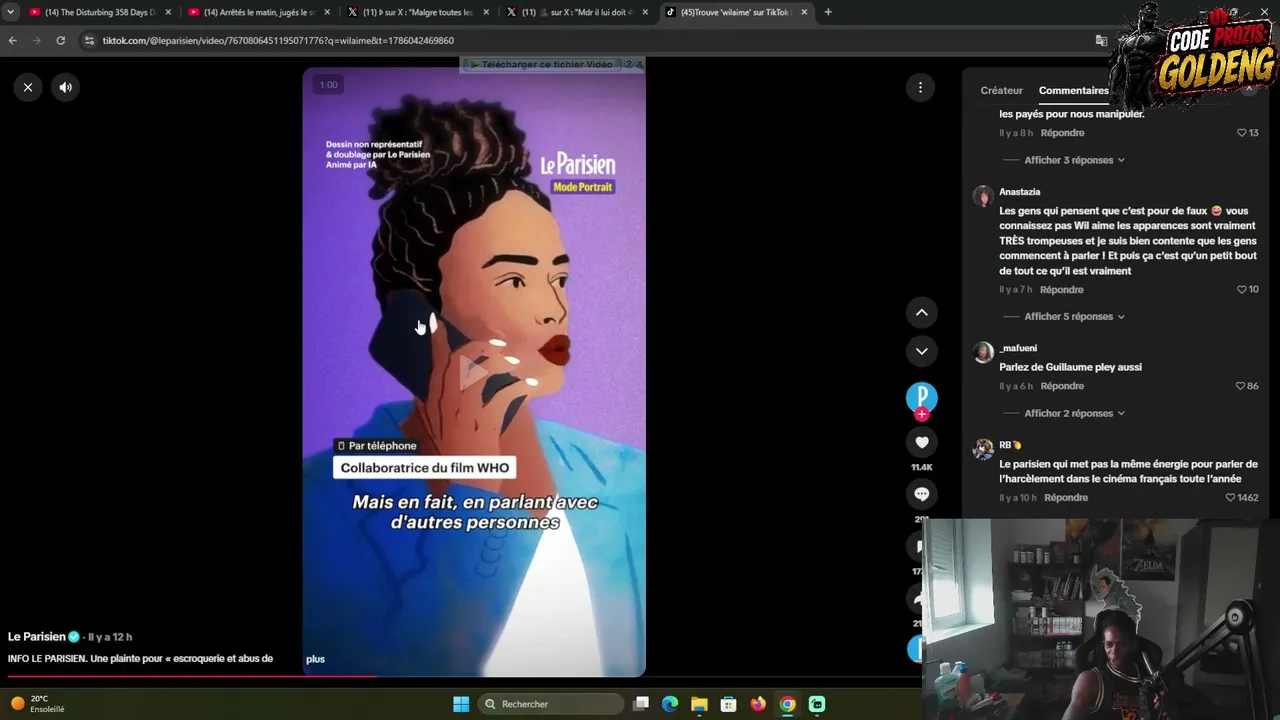This screenshot has width=1280, height=720.
Task: Reply to _mafueni's comment
Action: pyautogui.click(x=1062, y=386)
